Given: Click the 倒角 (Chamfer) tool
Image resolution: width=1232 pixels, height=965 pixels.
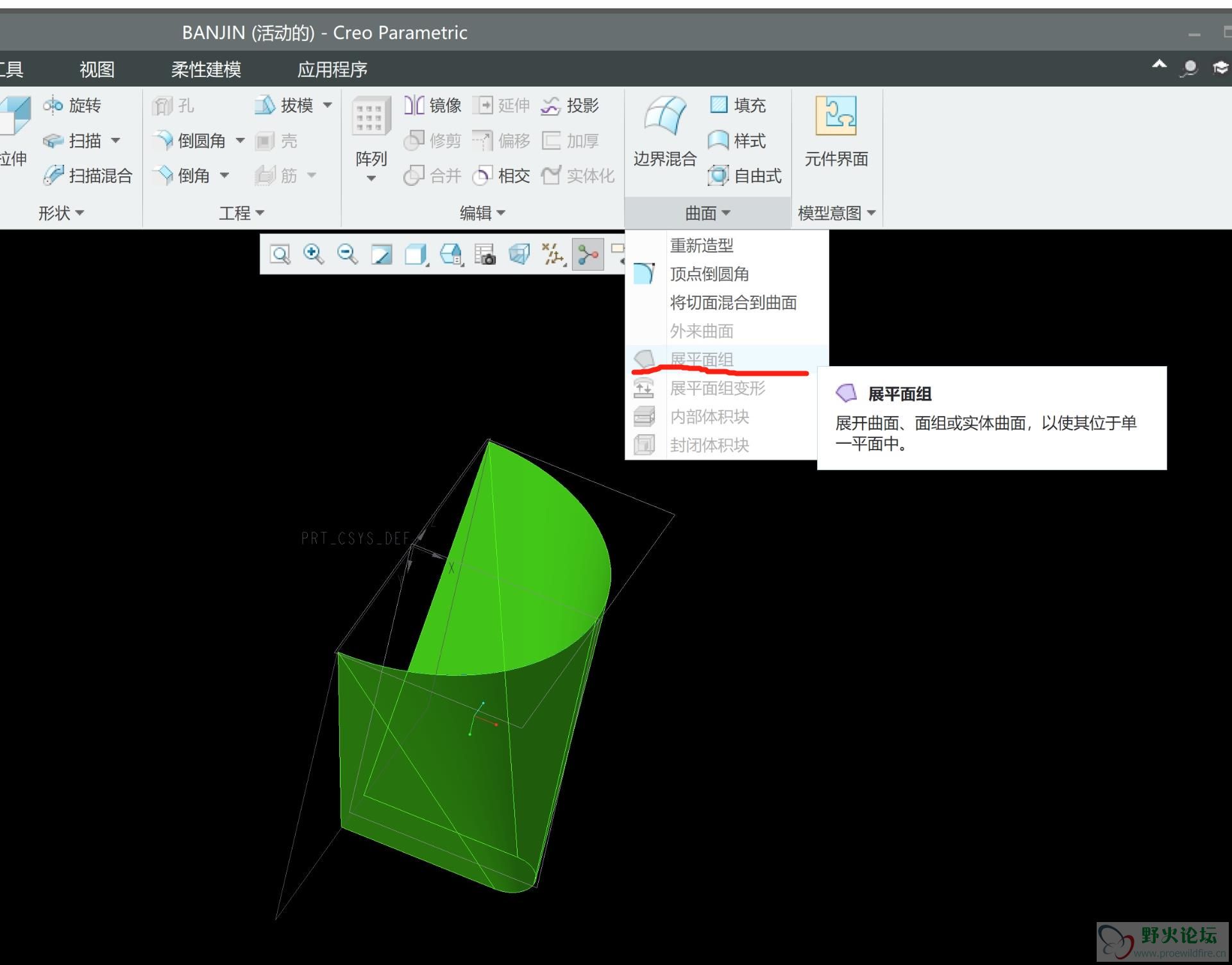Looking at the screenshot, I should [x=181, y=175].
